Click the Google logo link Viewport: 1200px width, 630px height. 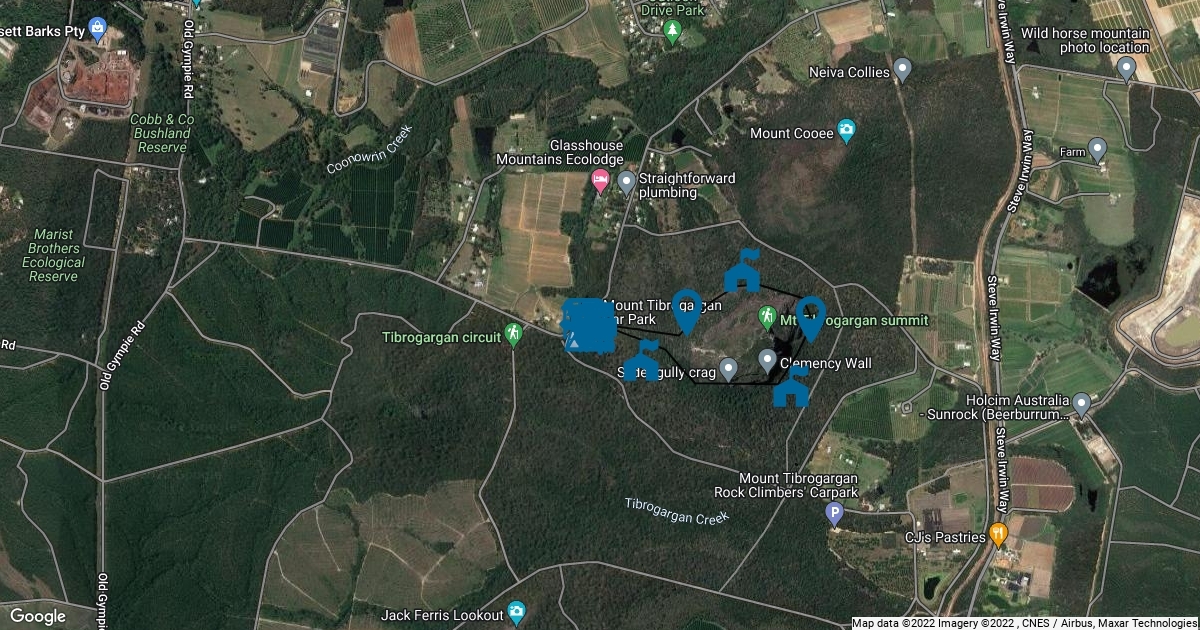[38, 616]
